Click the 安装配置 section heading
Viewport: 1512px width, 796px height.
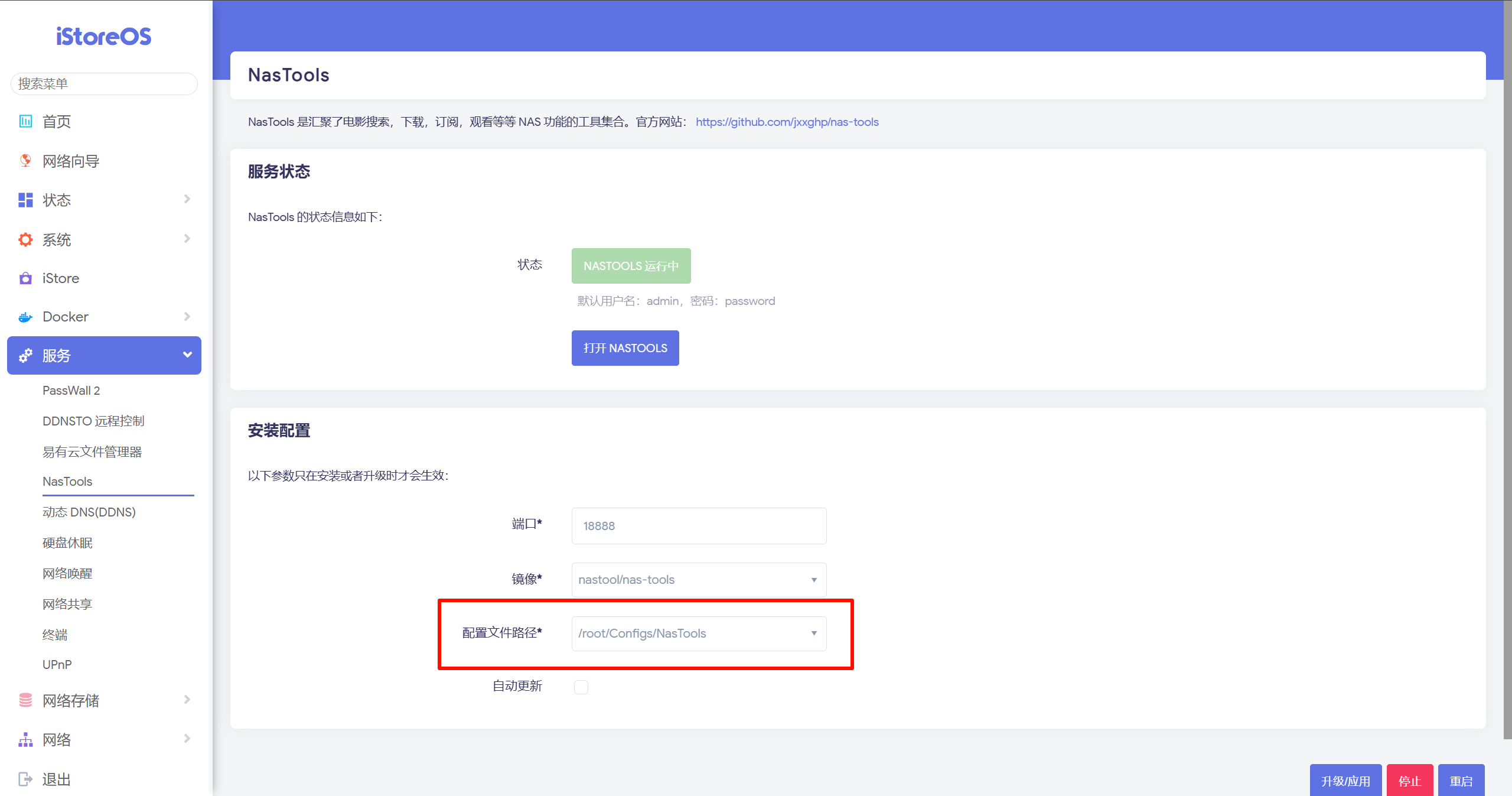pos(279,431)
